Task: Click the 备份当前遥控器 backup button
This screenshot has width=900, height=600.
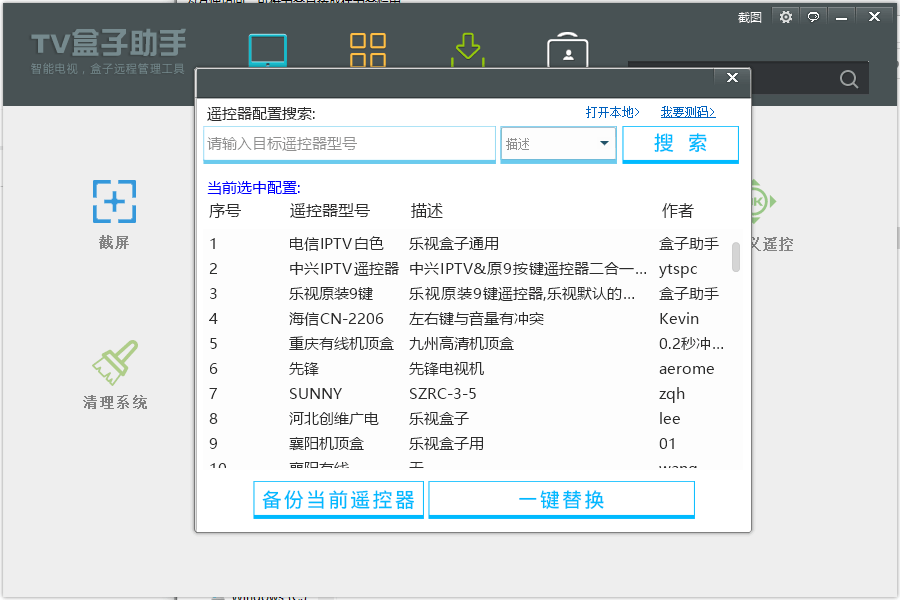Action: [337, 498]
